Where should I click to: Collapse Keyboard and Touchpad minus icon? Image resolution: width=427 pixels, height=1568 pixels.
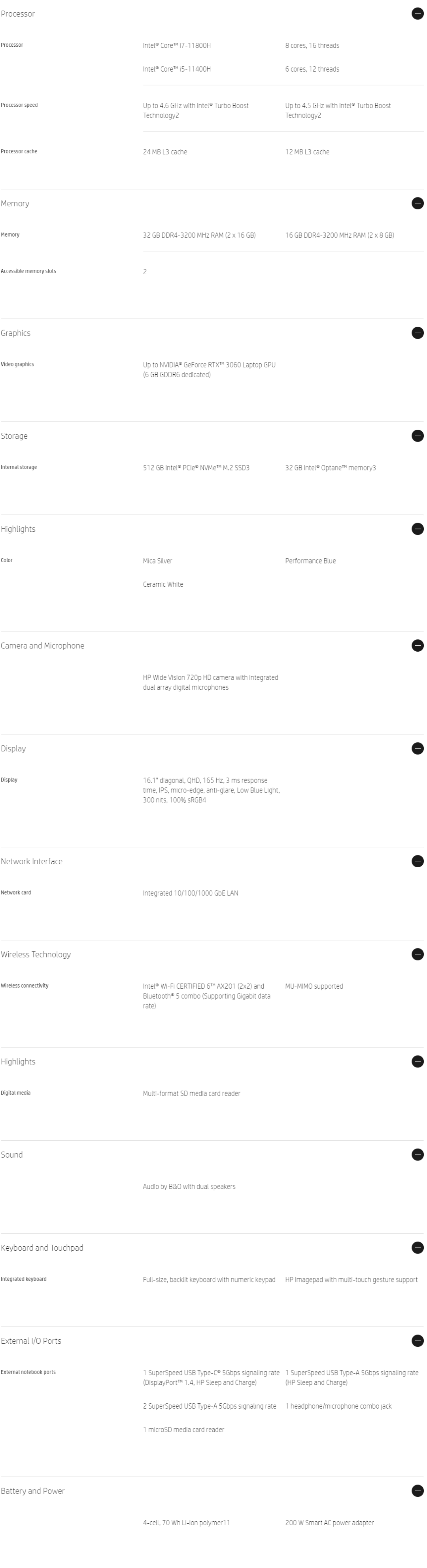pos(417,1248)
